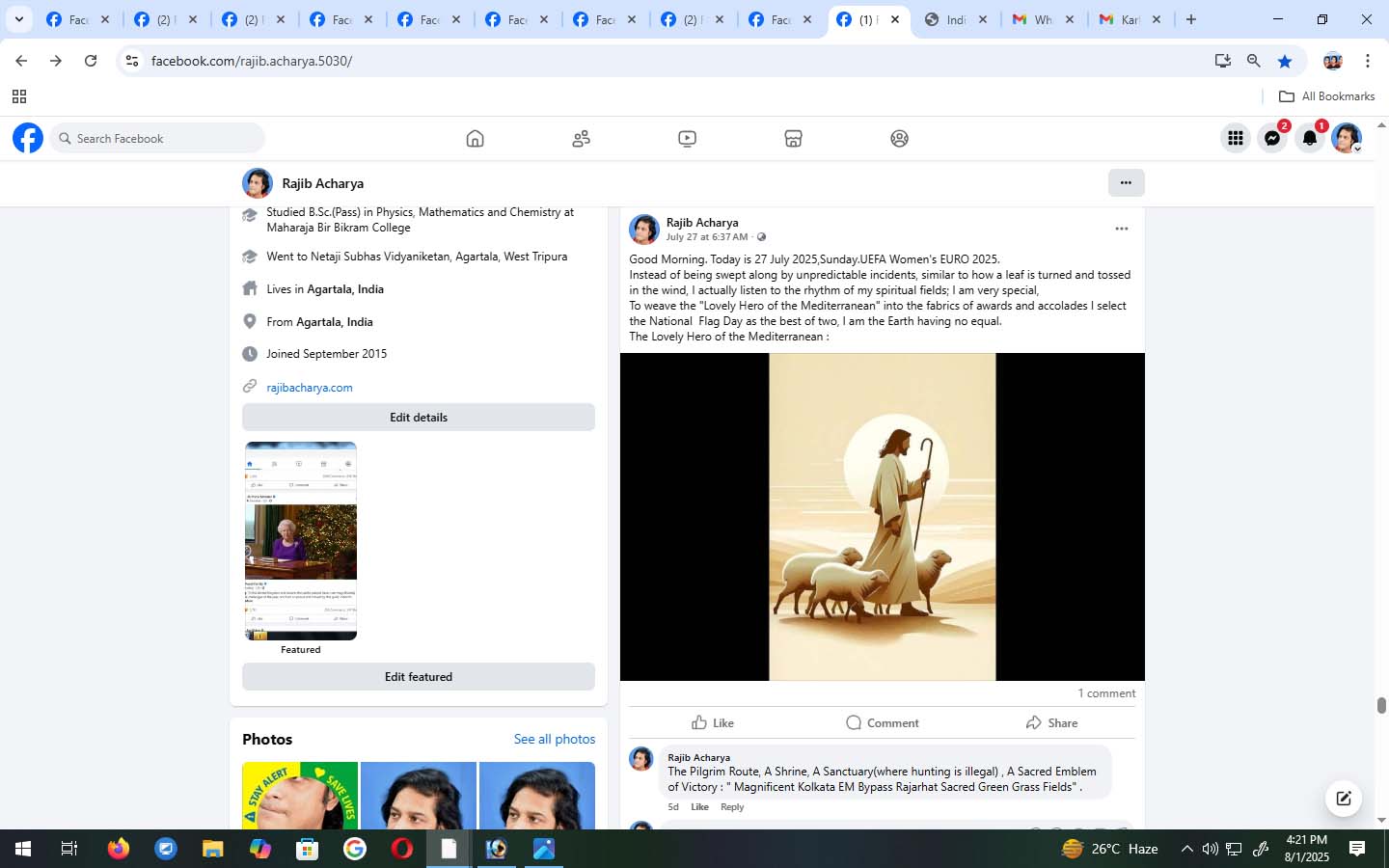1389x868 pixels.
Task: Open the volume control in system tray
Action: [x=1210, y=849]
